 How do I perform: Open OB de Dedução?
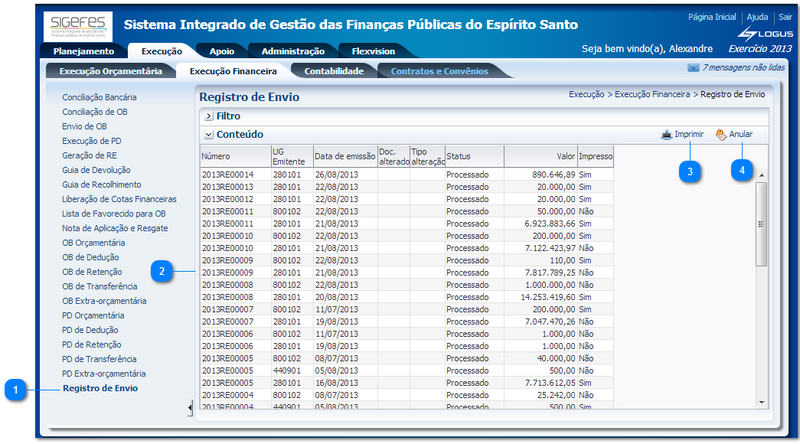(91, 257)
